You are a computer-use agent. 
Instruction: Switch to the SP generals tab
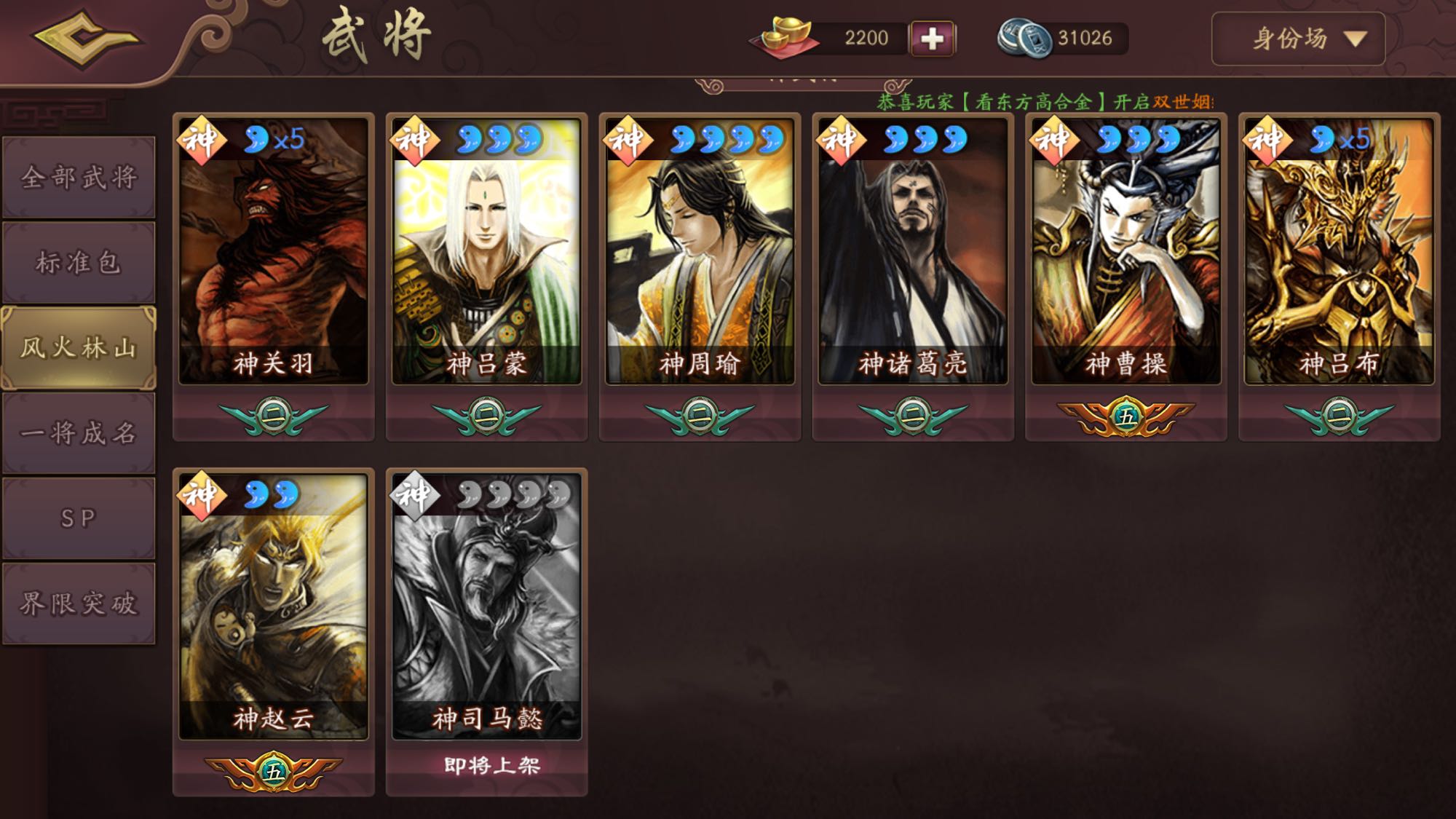tap(79, 518)
